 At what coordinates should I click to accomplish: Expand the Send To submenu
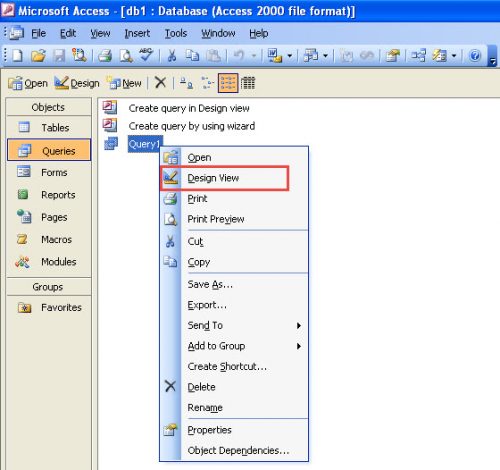299,326
